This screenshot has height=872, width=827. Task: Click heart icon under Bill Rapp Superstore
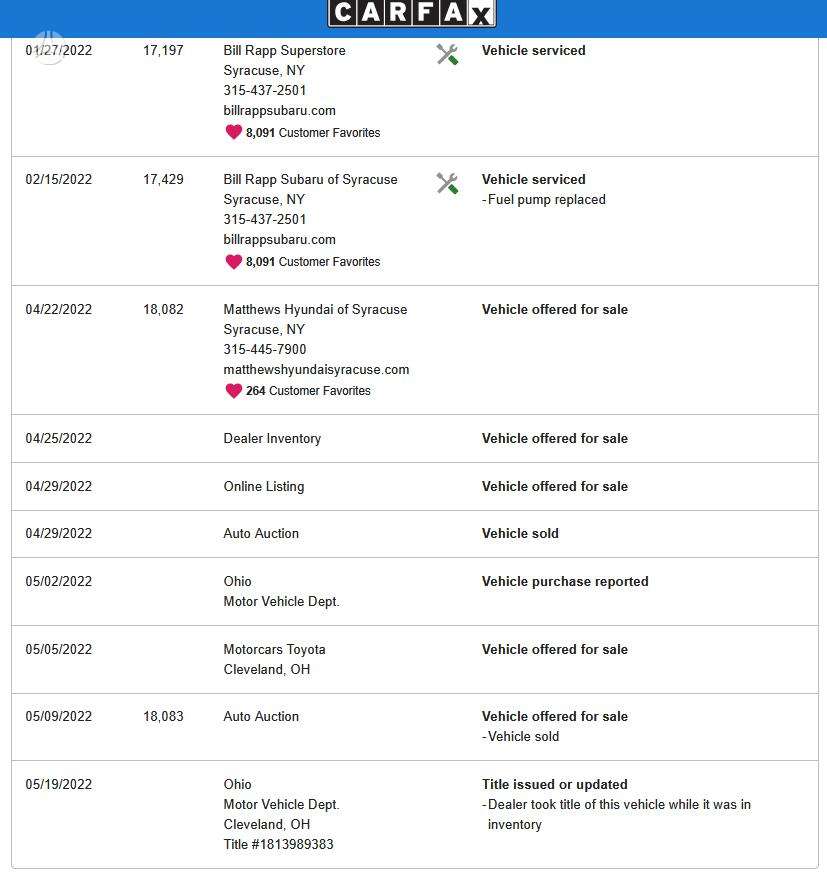click(x=234, y=132)
